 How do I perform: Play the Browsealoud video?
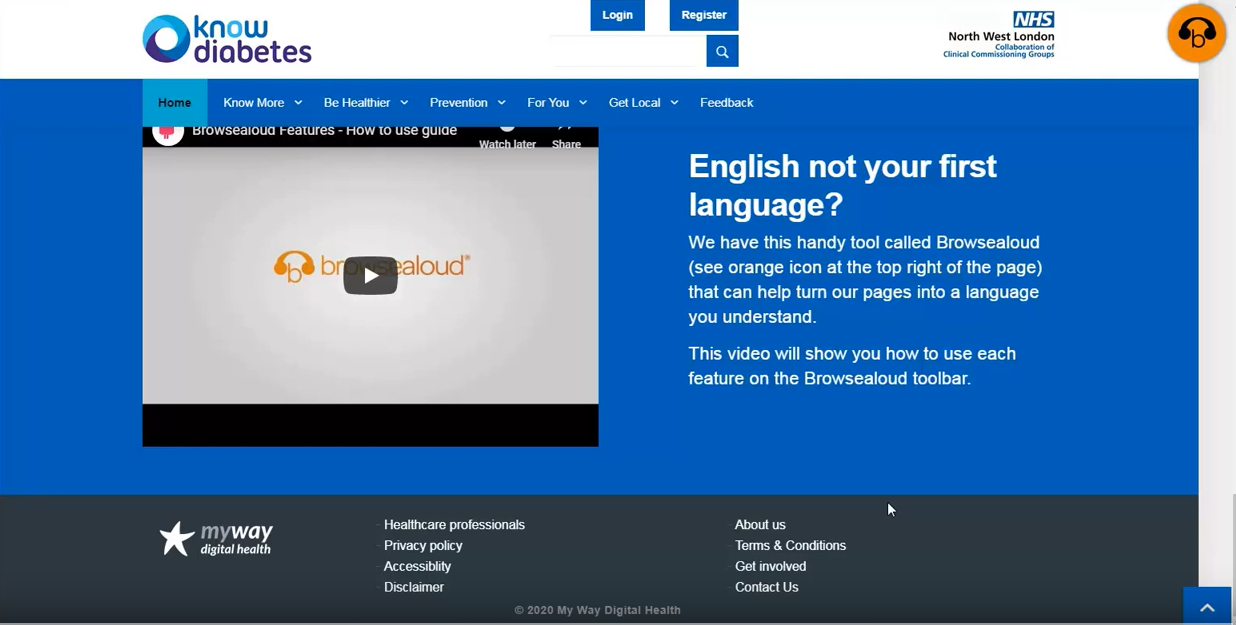(370, 276)
